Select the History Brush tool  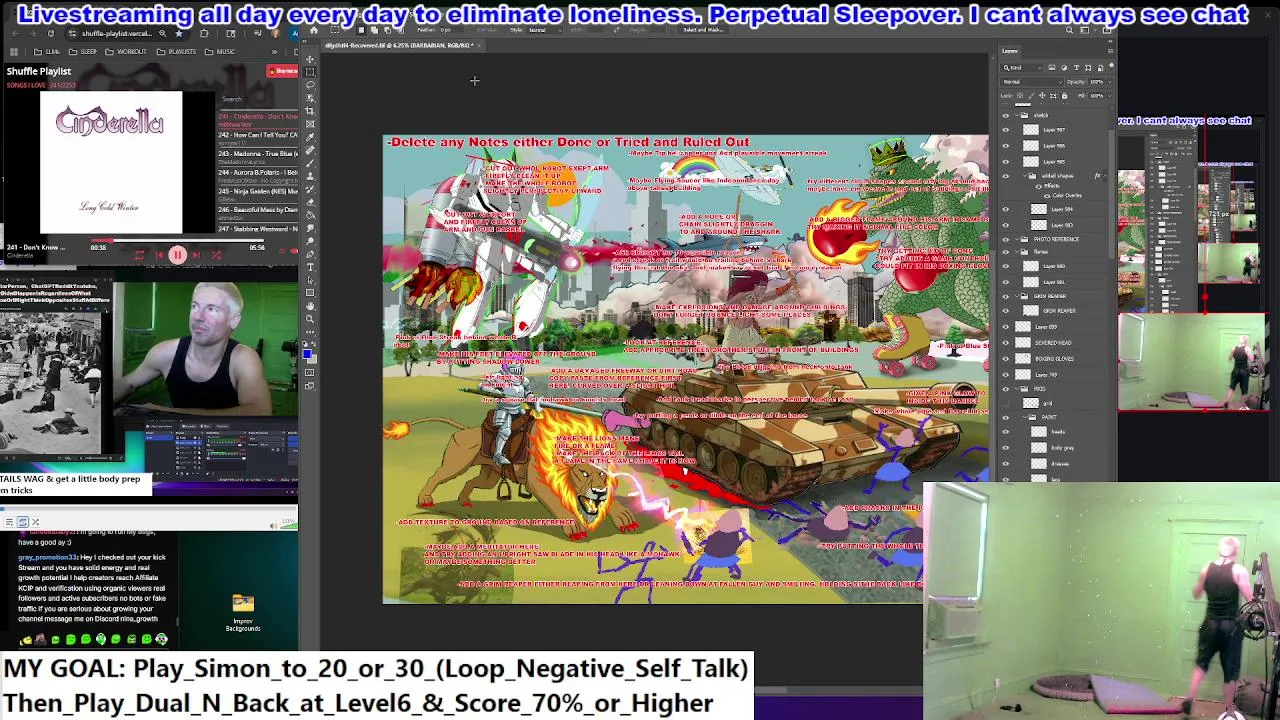(x=309, y=189)
